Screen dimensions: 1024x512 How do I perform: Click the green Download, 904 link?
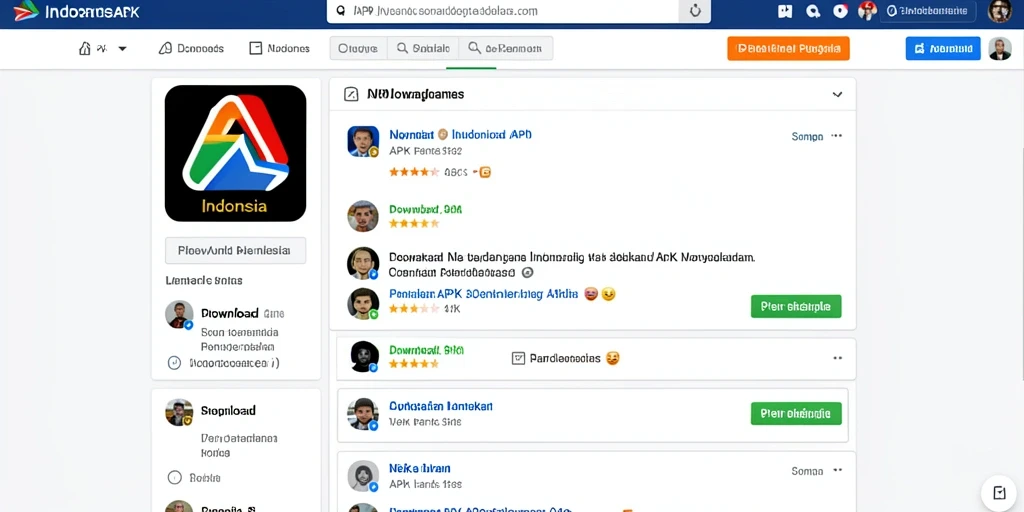coord(425,210)
